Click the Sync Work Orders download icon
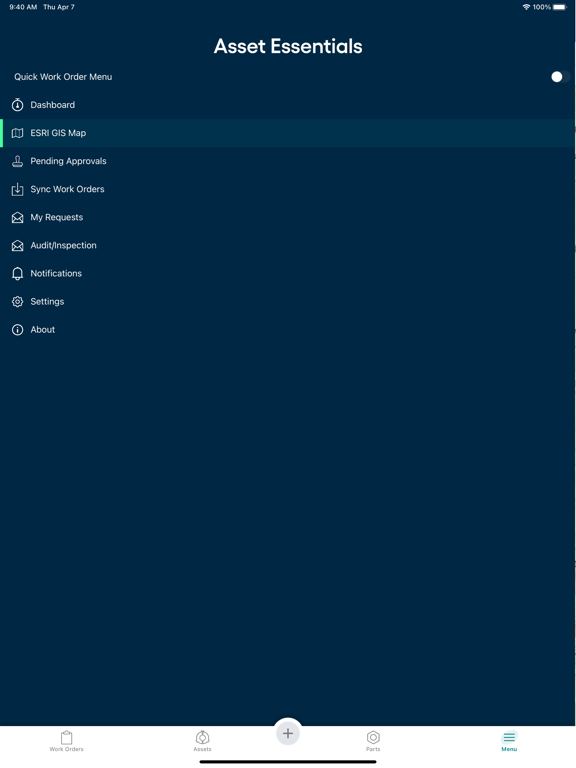Viewport: 576px width, 768px height. click(18, 189)
